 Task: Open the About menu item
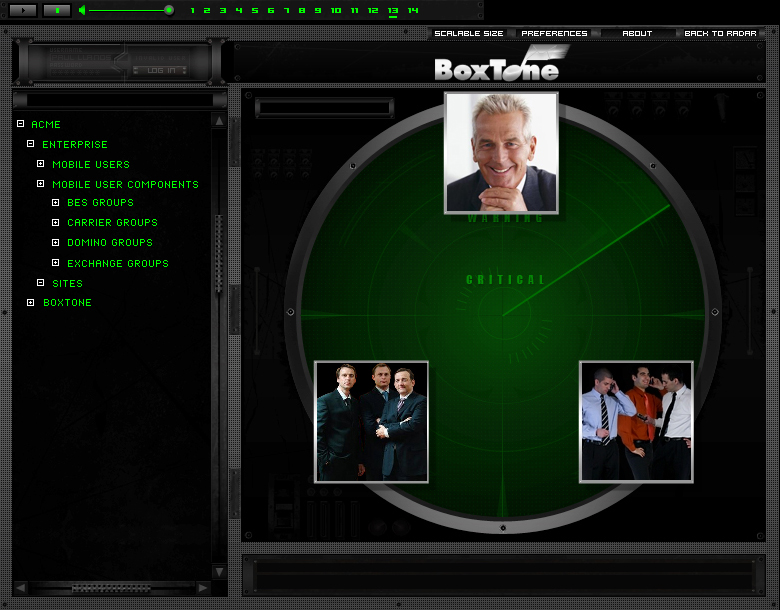637,33
